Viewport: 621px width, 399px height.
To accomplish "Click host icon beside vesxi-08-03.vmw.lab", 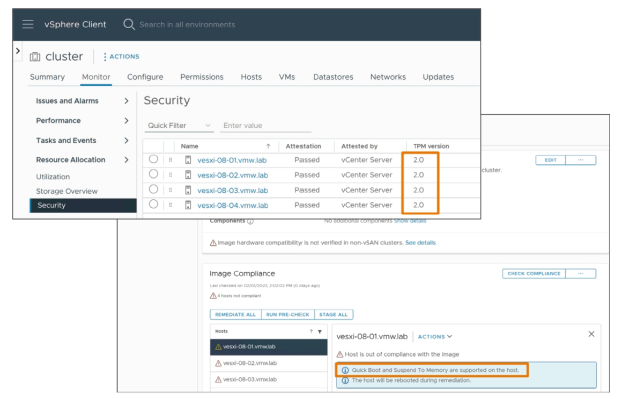I will (x=188, y=190).
